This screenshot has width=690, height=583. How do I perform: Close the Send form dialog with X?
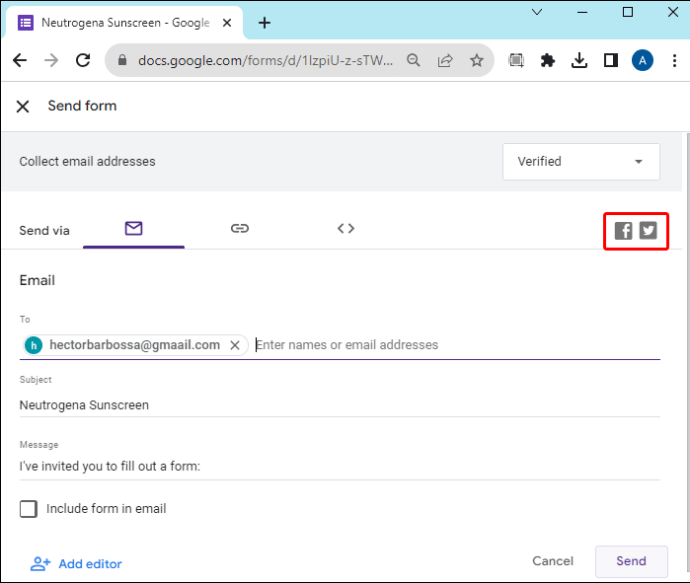[x=22, y=106]
